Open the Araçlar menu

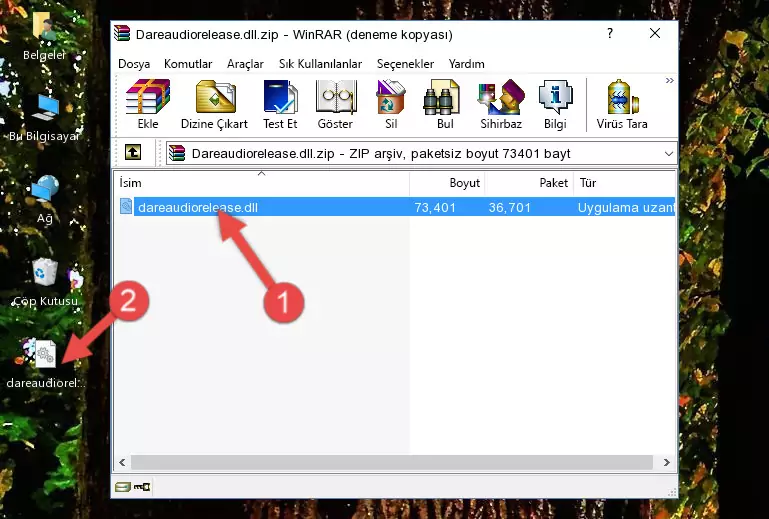(245, 64)
